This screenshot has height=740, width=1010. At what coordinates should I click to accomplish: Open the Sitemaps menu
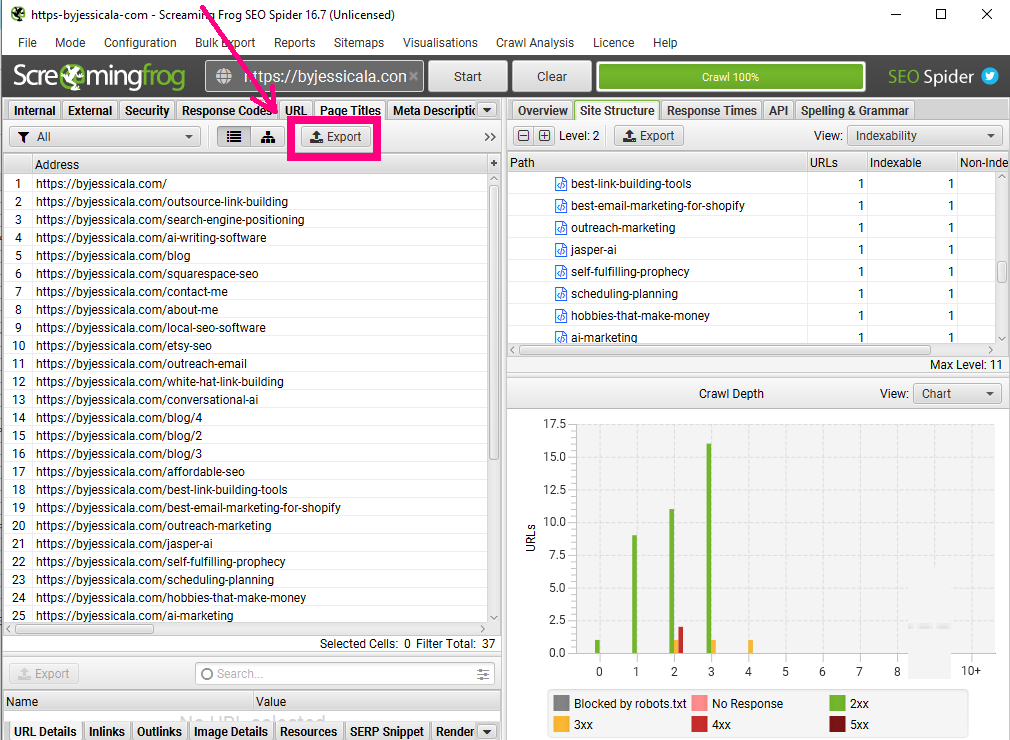click(359, 43)
